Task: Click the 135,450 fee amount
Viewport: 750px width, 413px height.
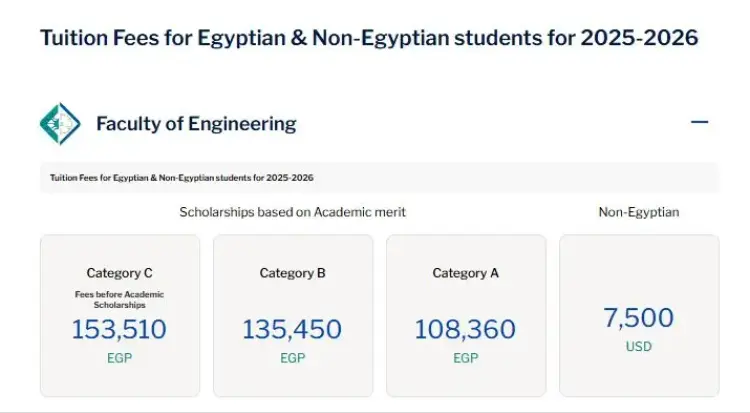Action: [293, 329]
